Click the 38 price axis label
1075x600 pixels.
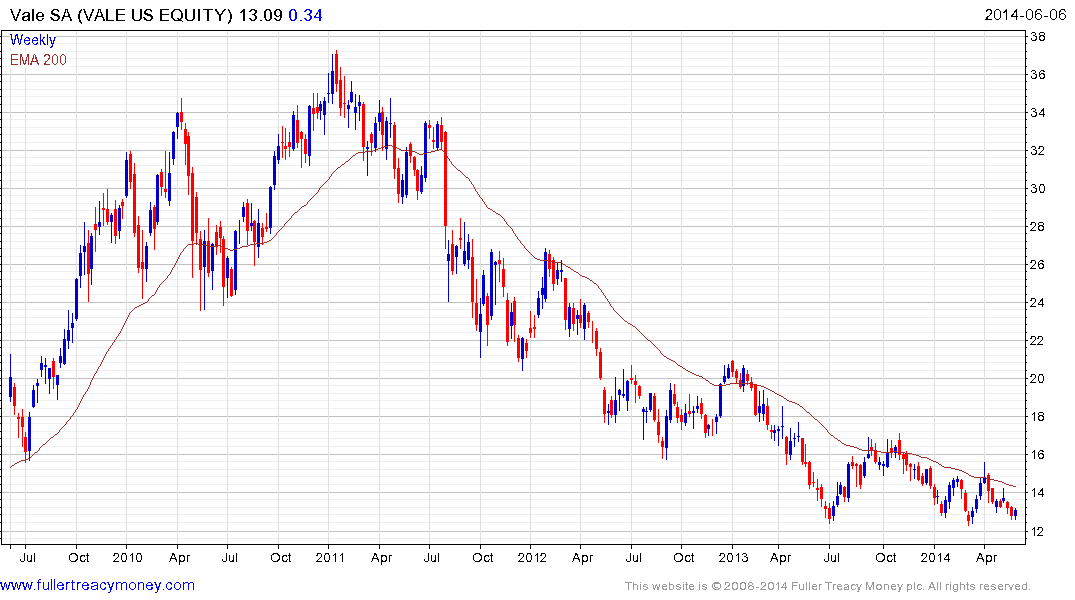point(1038,37)
